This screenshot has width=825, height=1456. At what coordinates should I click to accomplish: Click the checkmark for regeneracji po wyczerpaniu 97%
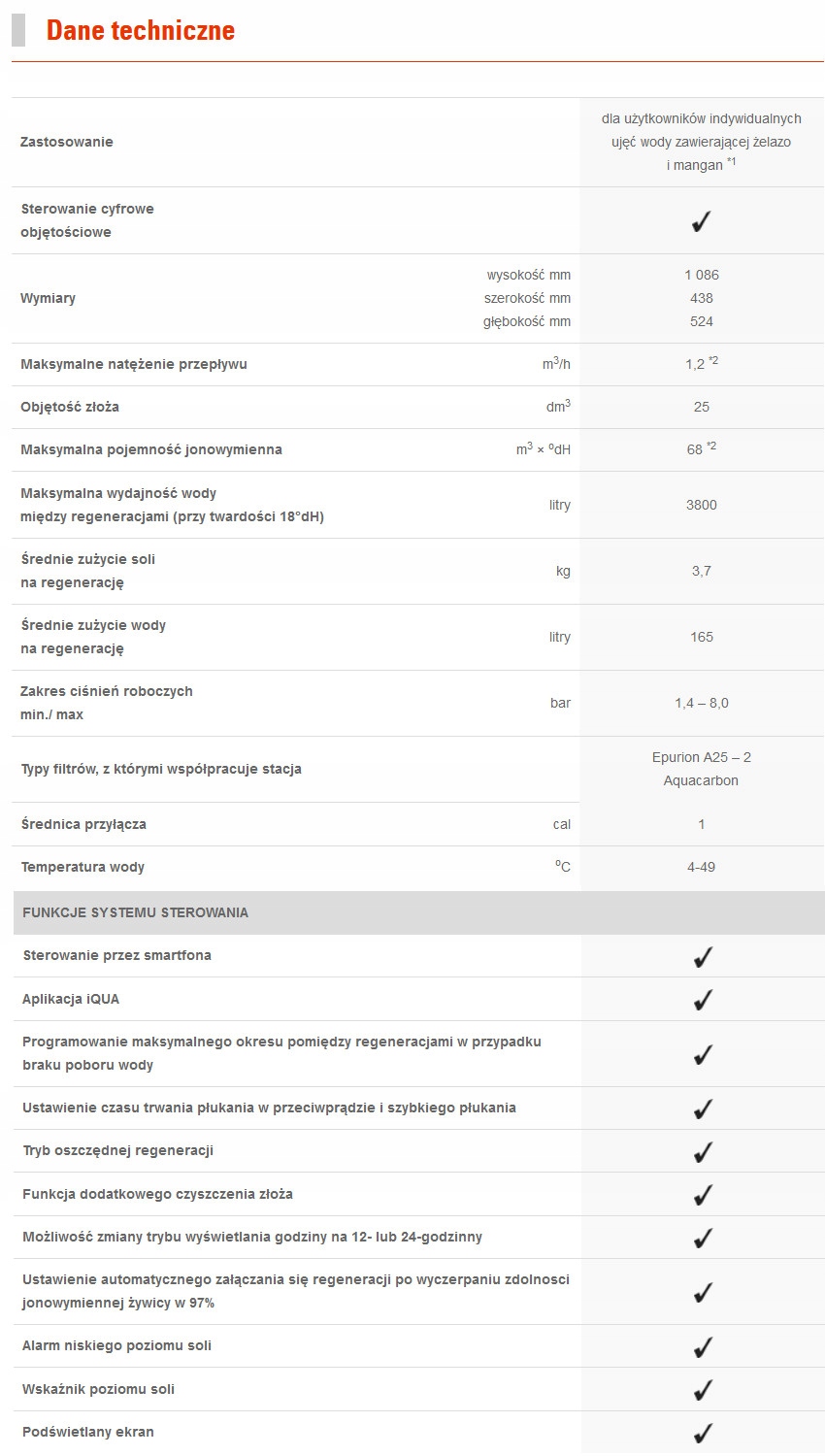[703, 1293]
